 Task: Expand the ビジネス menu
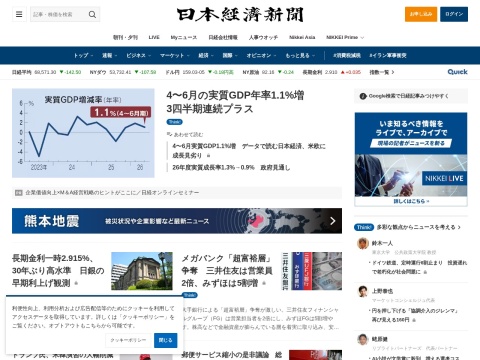tap(138, 55)
